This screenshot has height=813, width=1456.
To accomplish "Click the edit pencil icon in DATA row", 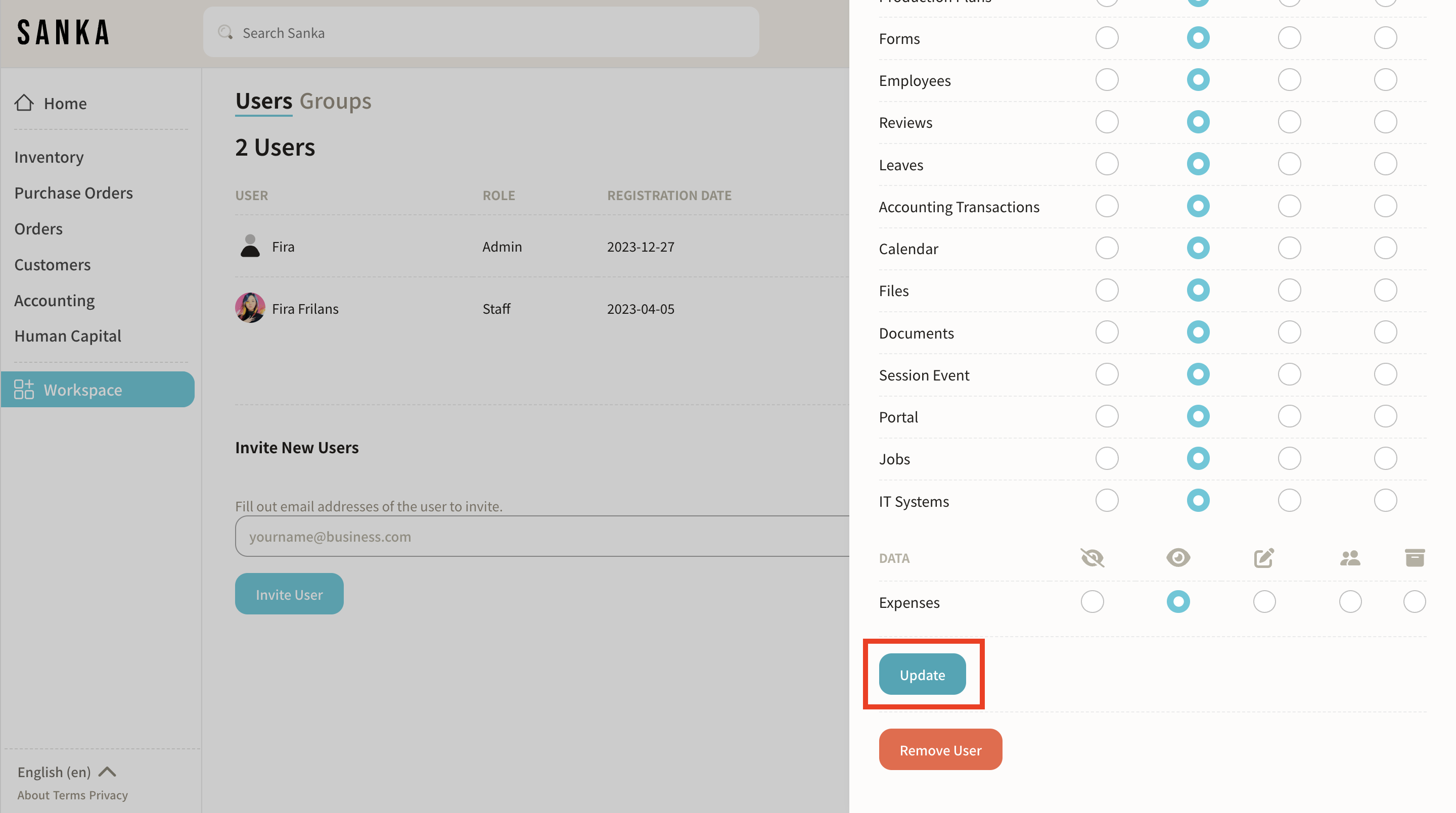I will coord(1264,558).
